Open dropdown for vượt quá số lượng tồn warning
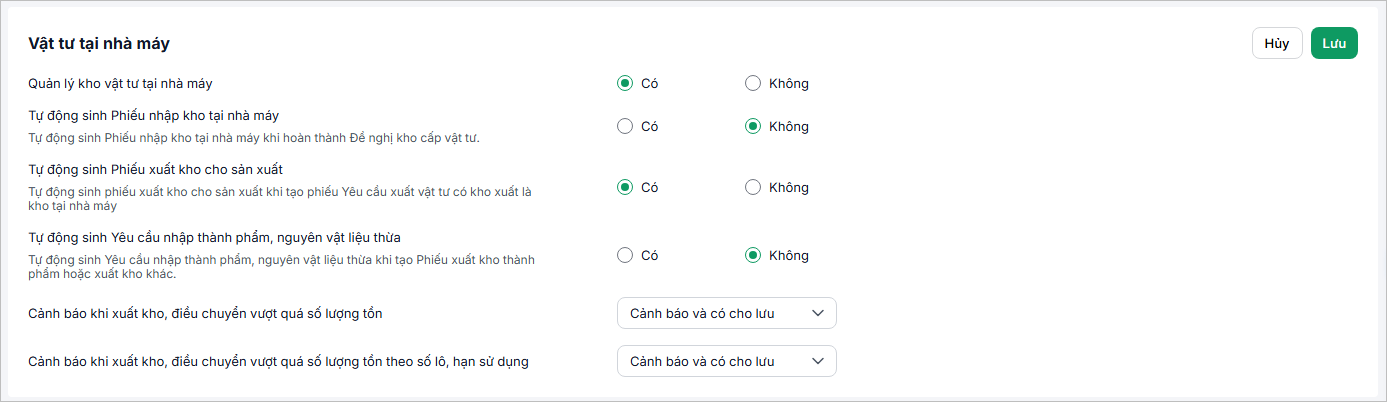Image resolution: width=1387 pixels, height=402 pixels. click(x=727, y=313)
